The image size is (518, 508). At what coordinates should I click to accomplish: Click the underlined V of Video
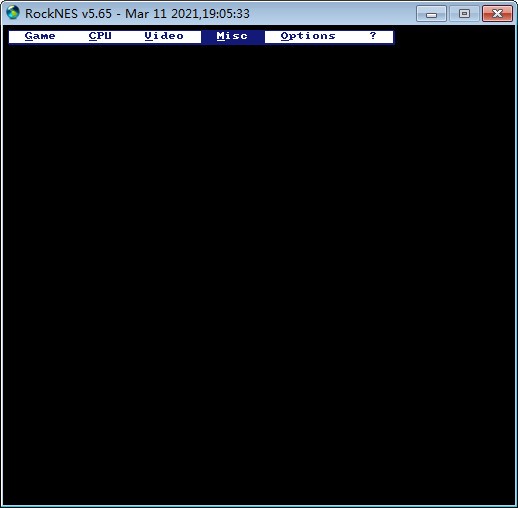tap(148, 36)
